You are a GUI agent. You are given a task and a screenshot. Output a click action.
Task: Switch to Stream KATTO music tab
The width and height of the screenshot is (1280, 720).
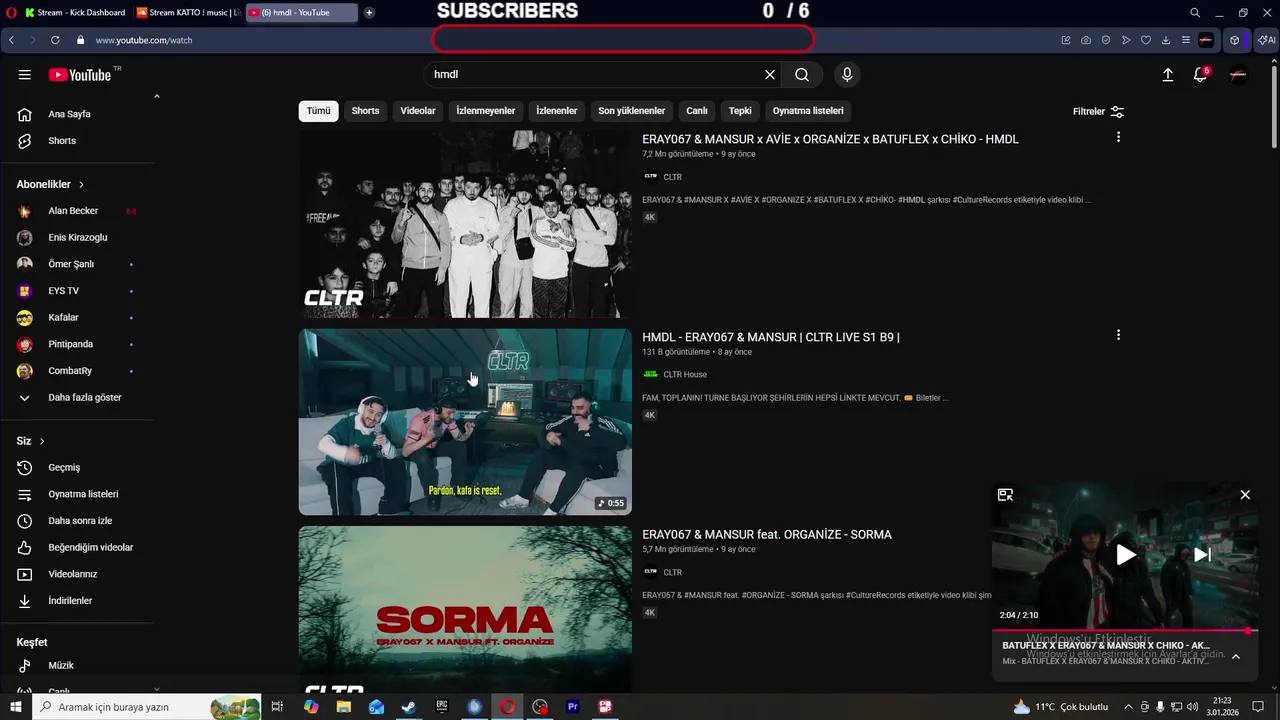point(188,13)
